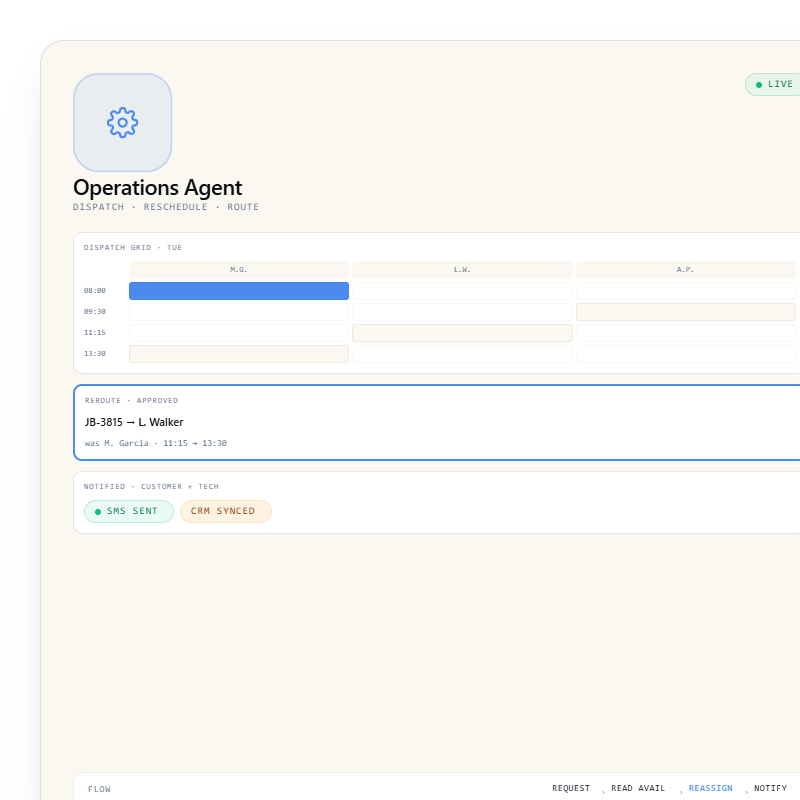
Task: Click the shaded 11:15 L.W. slot
Action: (462, 333)
